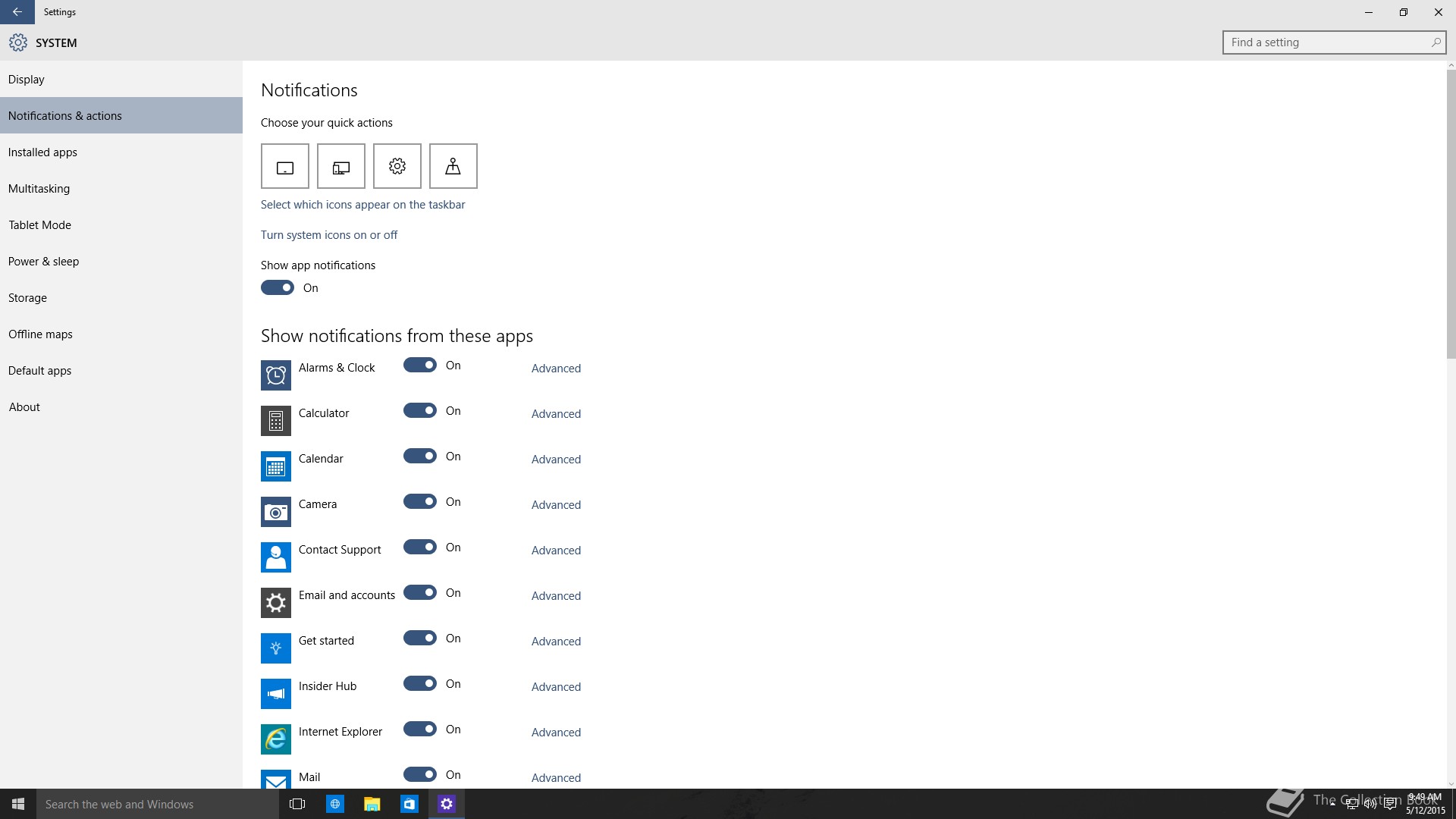Open Advanced options for Contact Support
Image resolution: width=1456 pixels, height=819 pixels.
coord(556,551)
